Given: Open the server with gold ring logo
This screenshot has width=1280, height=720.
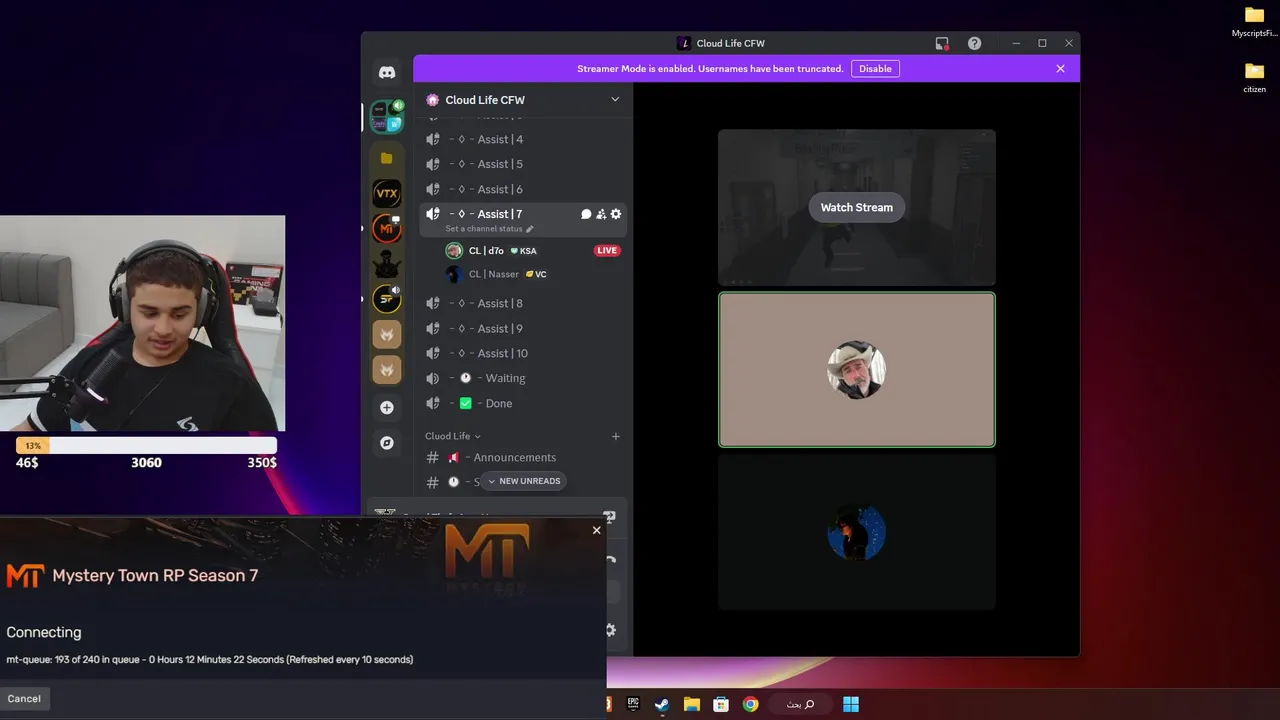Looking at the screenshot, I should click(387, 299).
